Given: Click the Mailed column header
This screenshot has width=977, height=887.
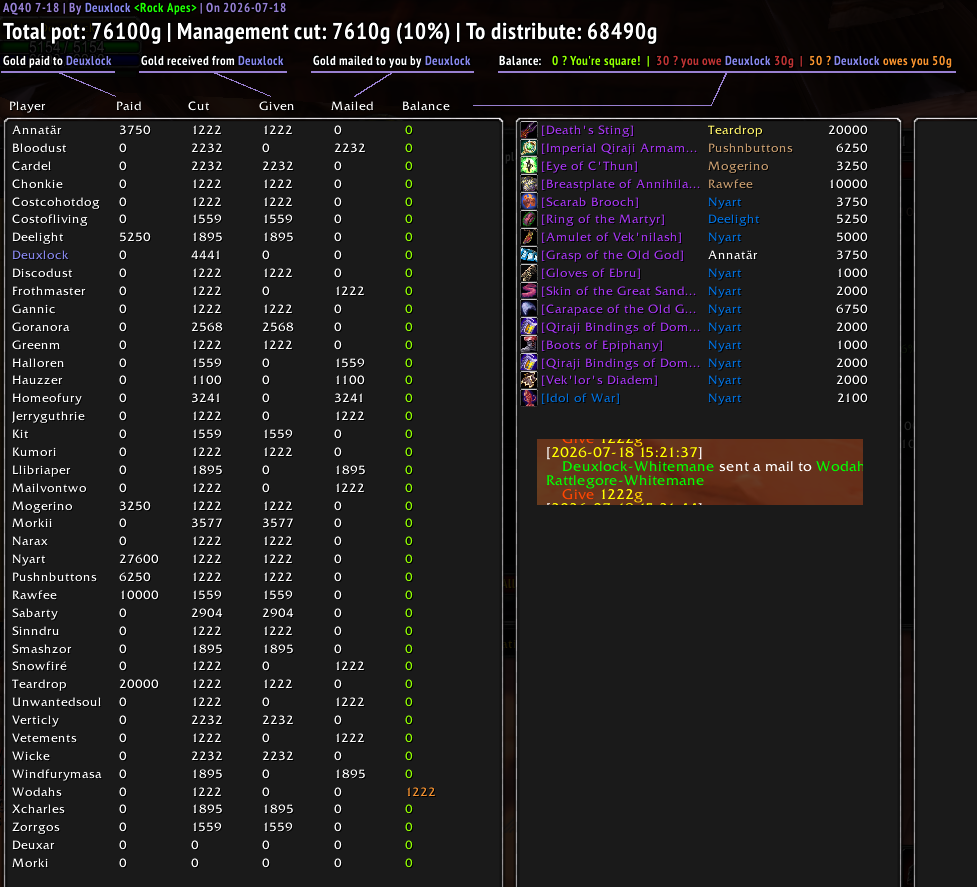Looking at the screenshot, I should (x=352, y=106).
